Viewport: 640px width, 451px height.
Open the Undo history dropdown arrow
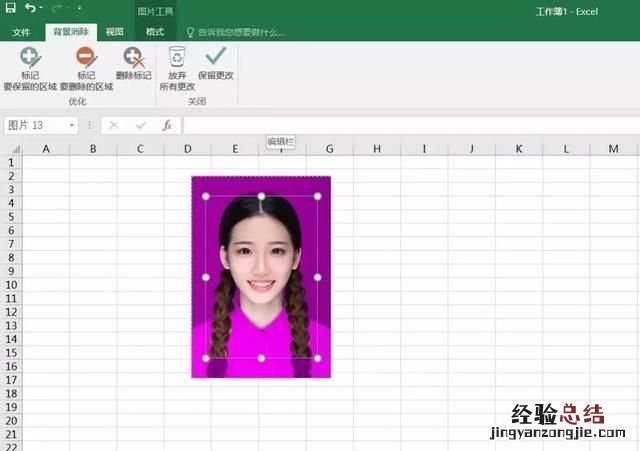(43, 9)
